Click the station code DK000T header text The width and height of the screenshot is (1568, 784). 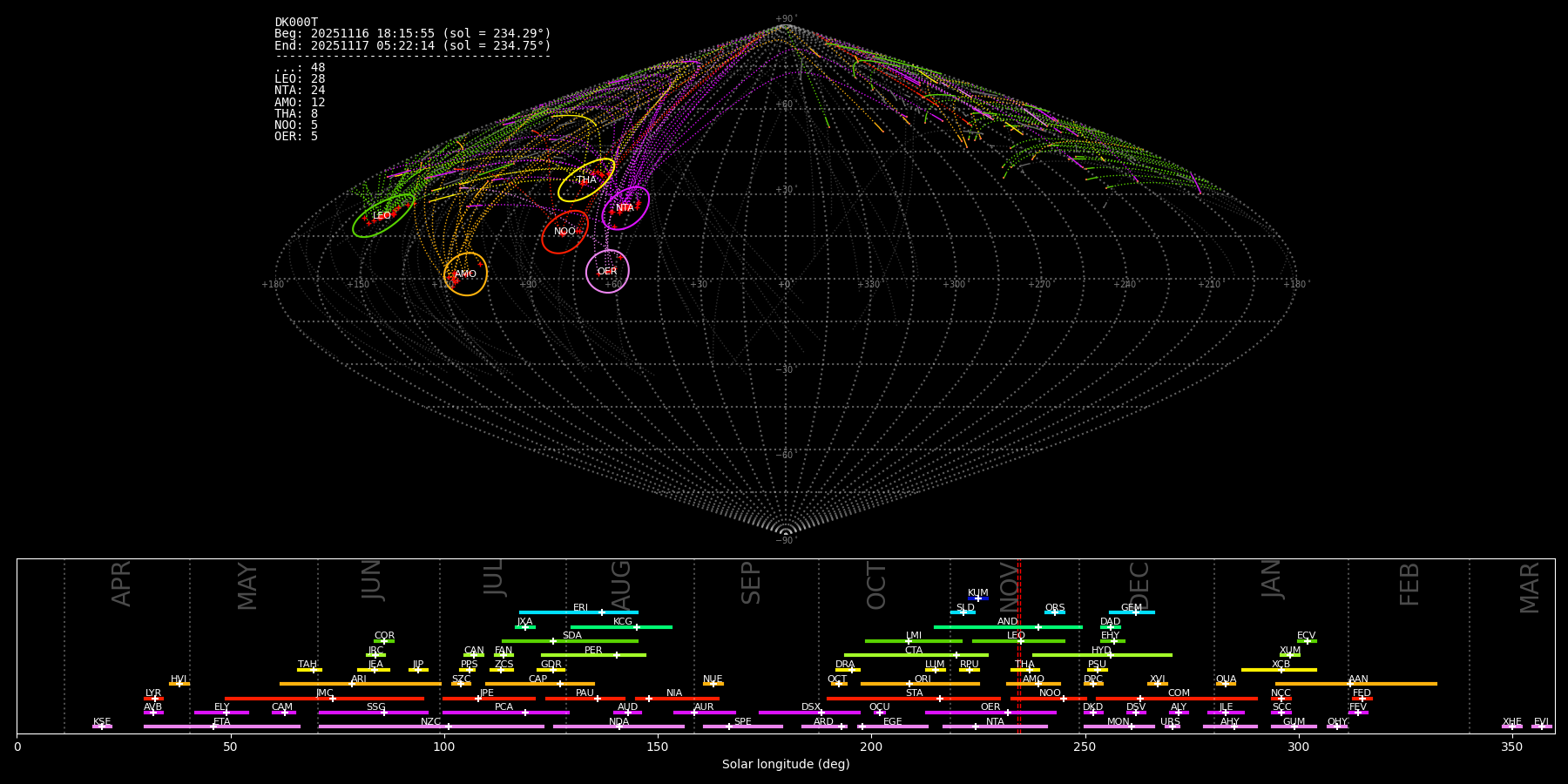[296, 23]
